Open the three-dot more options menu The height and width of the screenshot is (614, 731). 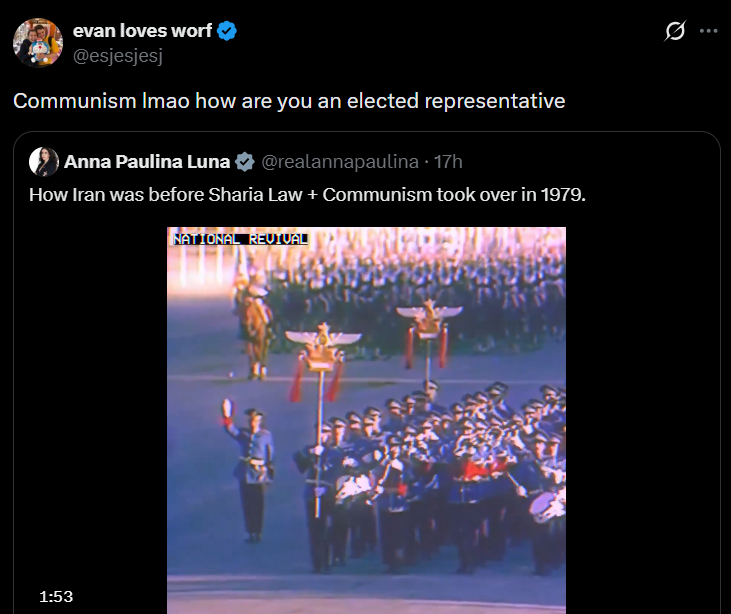pos(709,31)
